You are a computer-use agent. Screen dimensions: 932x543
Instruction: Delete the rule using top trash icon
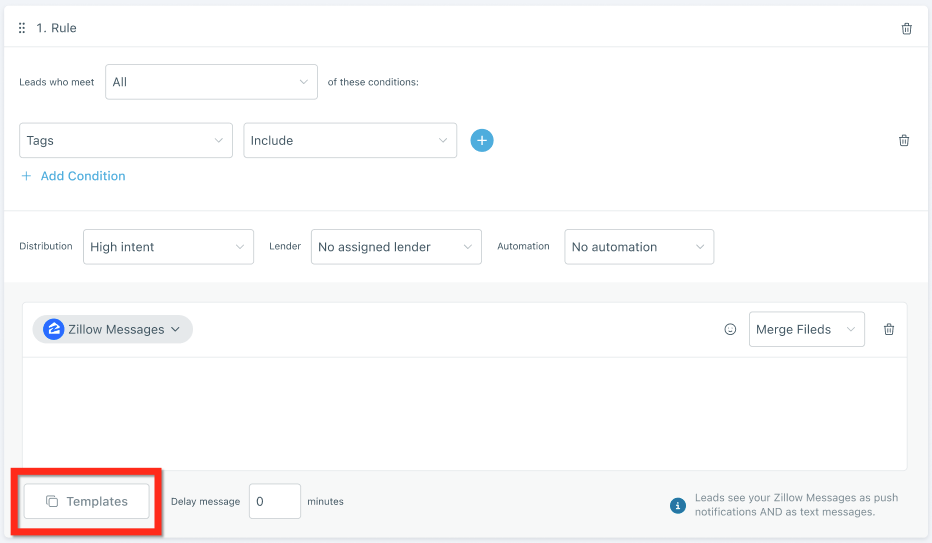[906, 28]
